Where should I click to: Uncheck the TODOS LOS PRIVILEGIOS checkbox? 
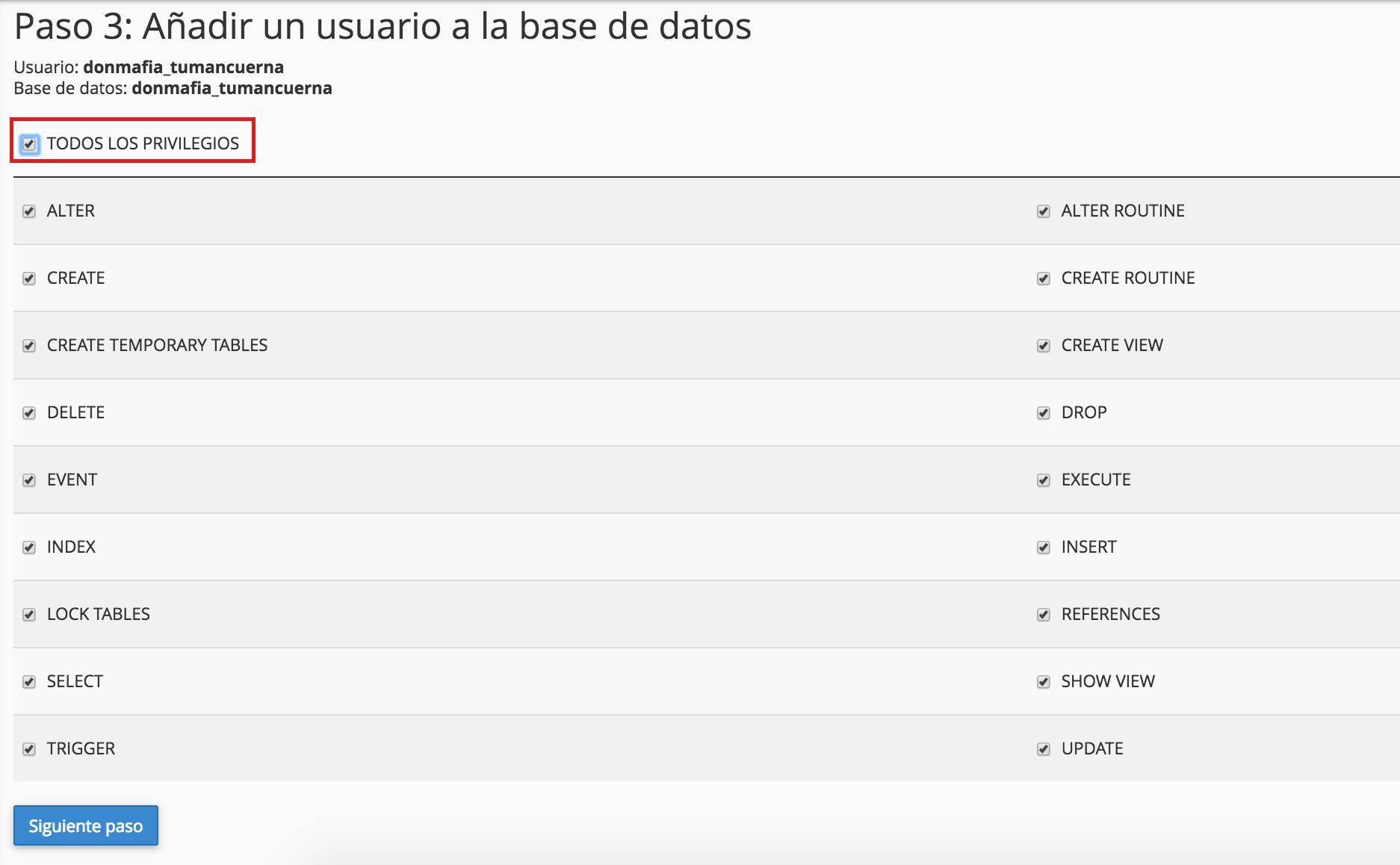point(29,143)
